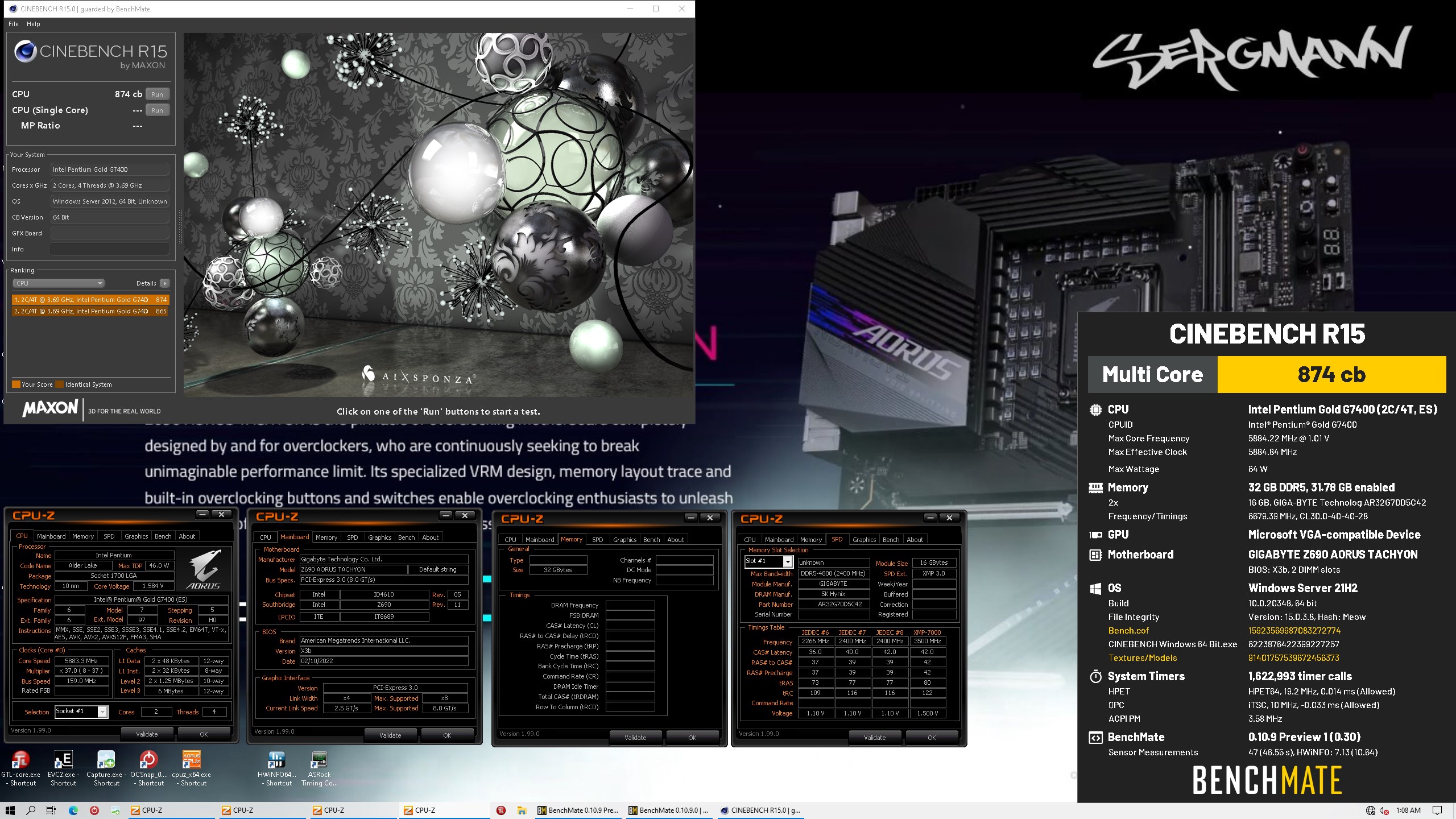1456x819 pixels.
Task: Switch to CINEBENCH R15.0 taskbar item
Action: 760,810
